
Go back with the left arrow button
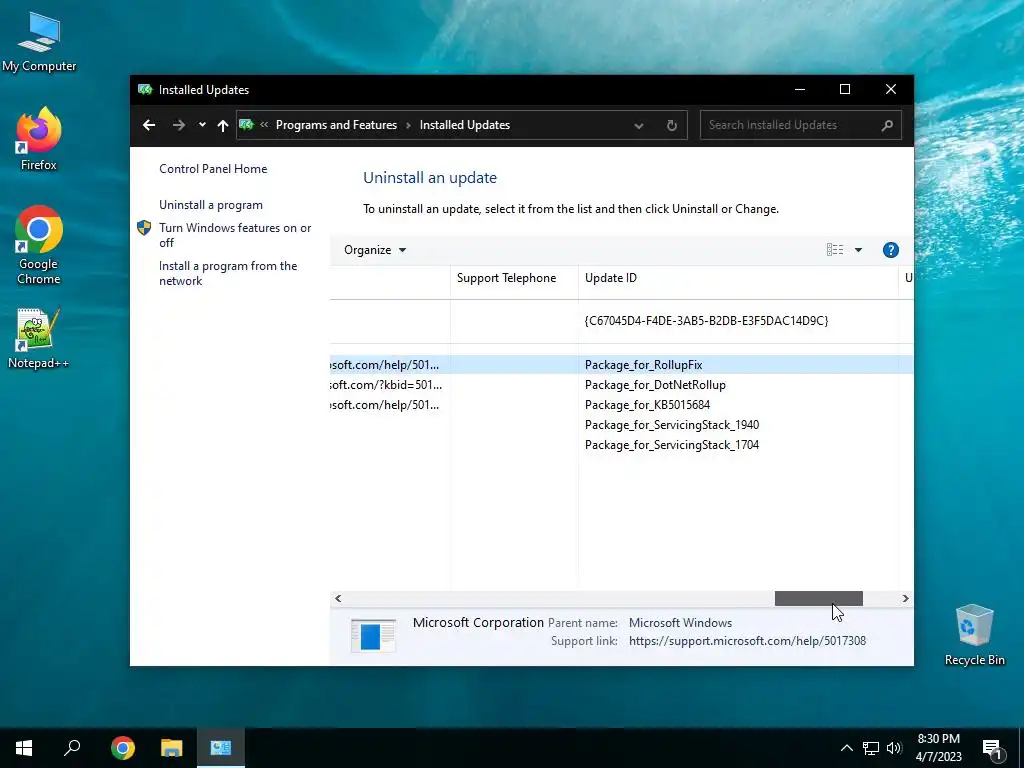pos(149,125)
